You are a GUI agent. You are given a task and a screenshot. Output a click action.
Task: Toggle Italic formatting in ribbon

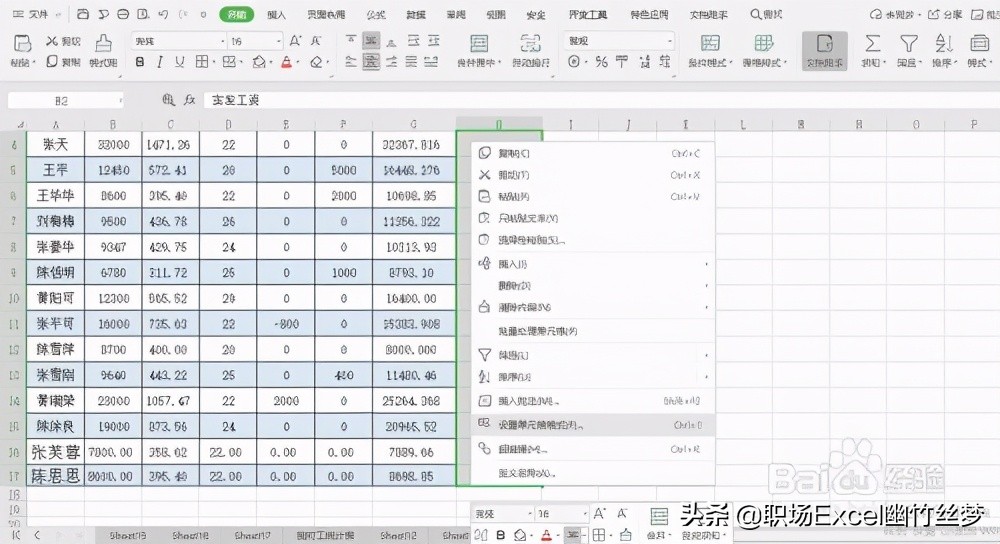tap(159, 62)
